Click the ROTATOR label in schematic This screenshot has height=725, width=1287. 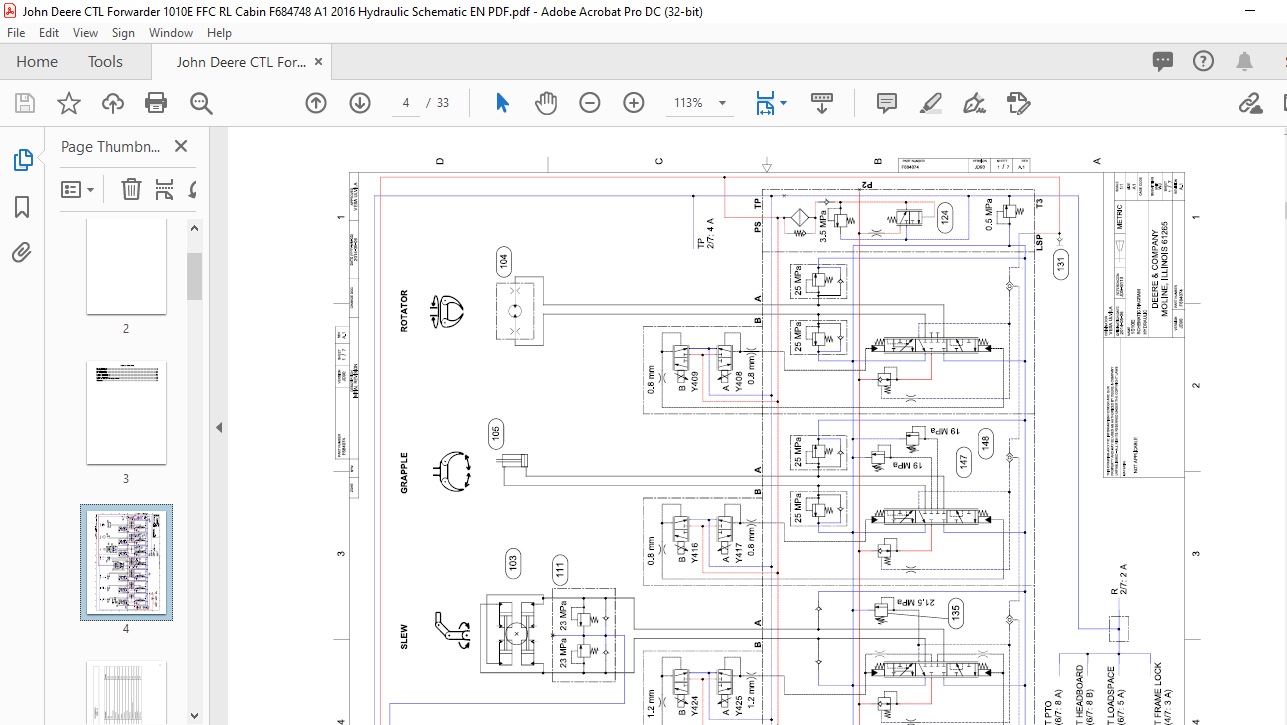pos(404,310)
